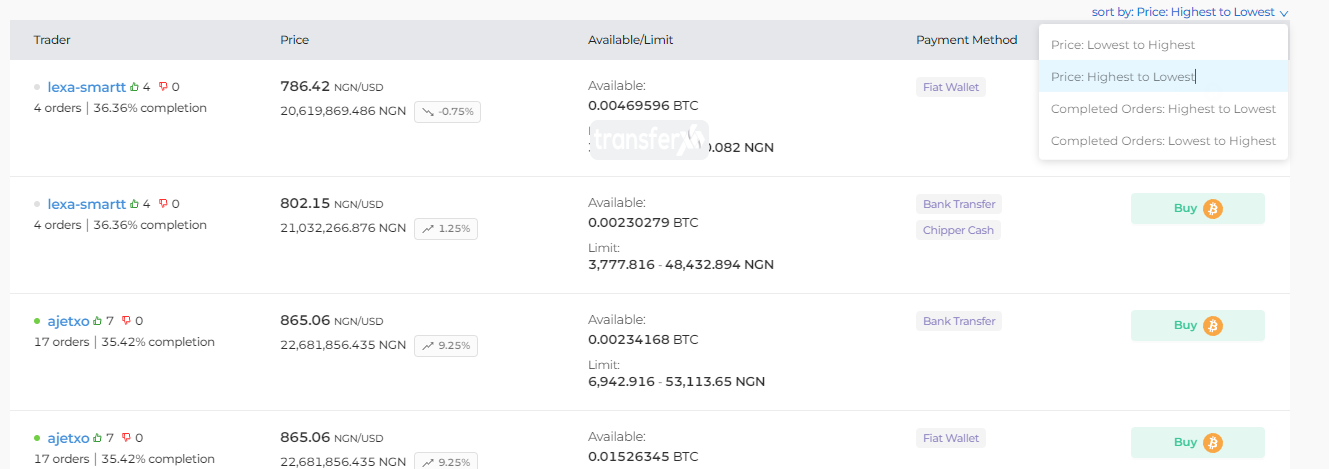The height and width of the screenshot is (469, 1329).
Task: Click the 0.00469596 BTC available amount
Action: tap(643, 105)
